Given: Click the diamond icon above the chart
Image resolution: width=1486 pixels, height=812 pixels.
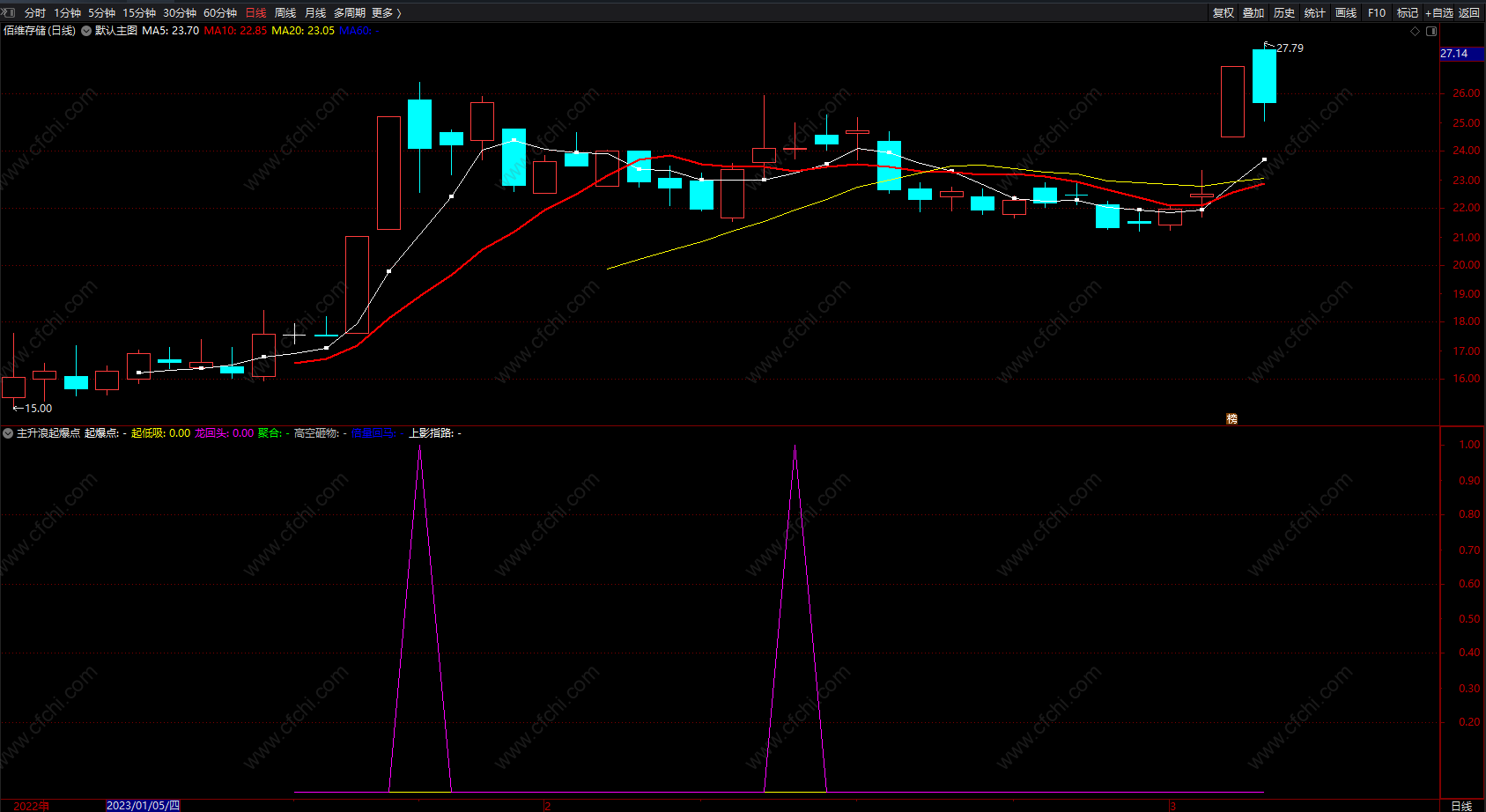Looking at the screenshot, I should point(1416,31).
